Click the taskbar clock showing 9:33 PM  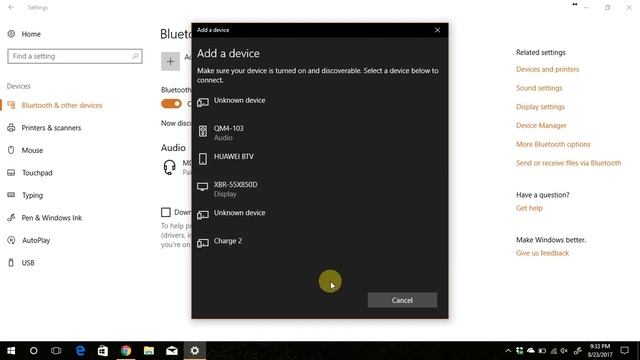pyautogui.click(x=600, y=351)
